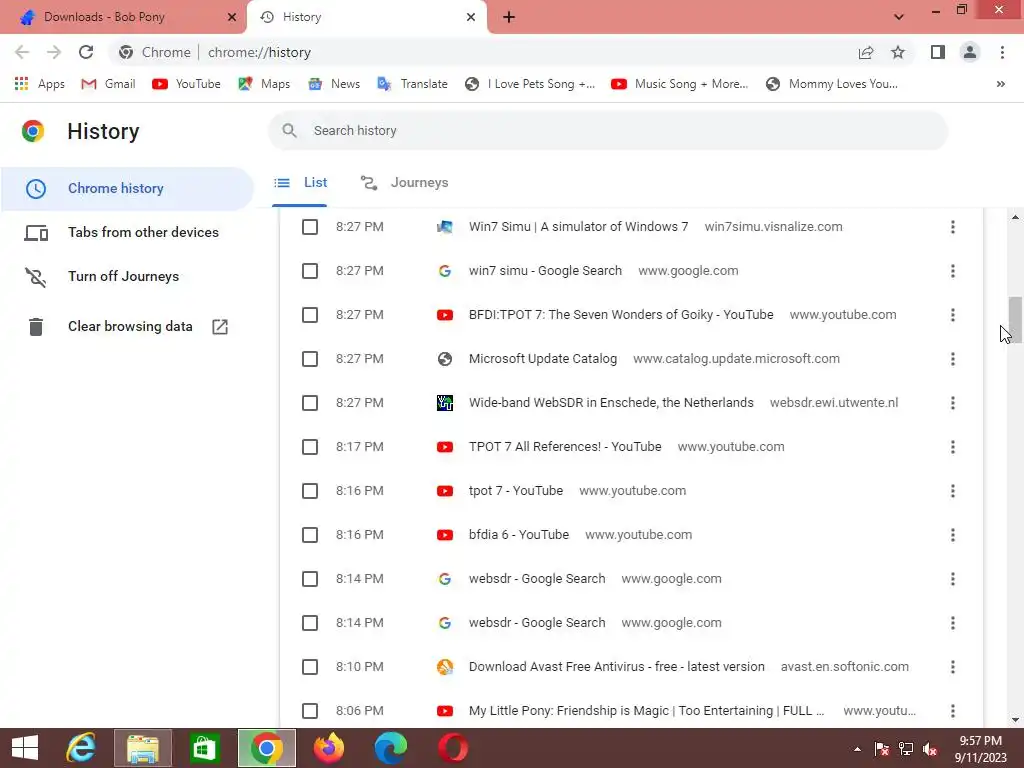Switch to the Downloads - Bob Pony tab
This screenshot has height=768, width=1024.
click(123, 17)
